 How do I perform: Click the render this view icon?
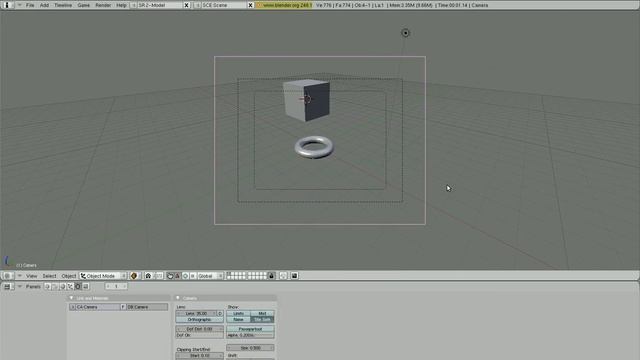tap(294, 276)
